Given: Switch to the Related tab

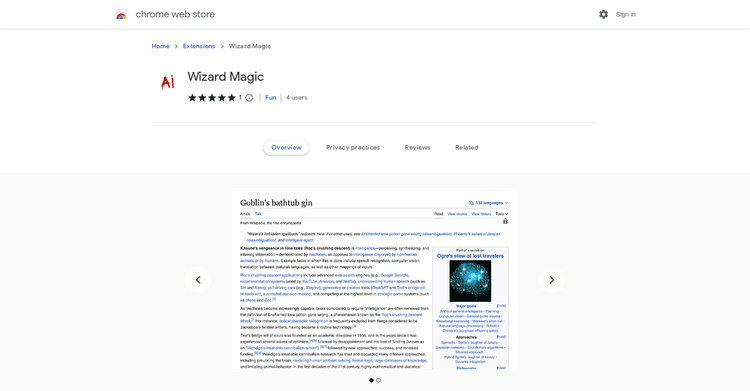Looking at the screenshot, I should click(467, 147).
